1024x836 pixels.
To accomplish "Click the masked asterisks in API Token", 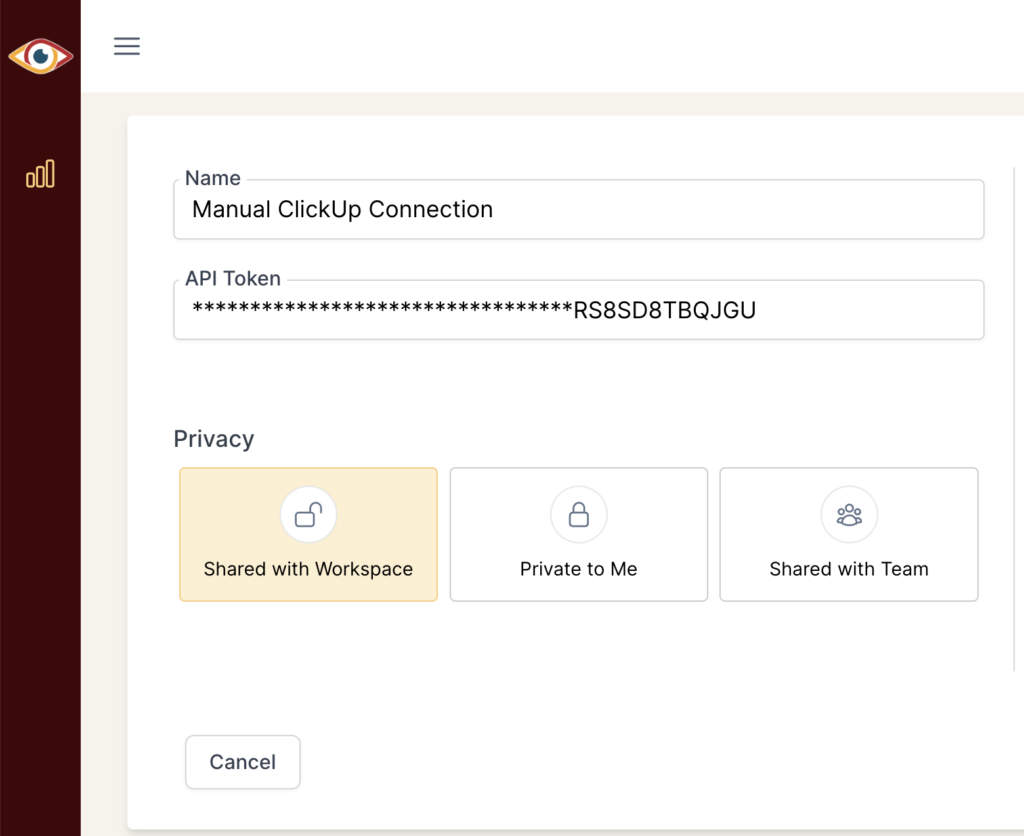I will [380, 311].
